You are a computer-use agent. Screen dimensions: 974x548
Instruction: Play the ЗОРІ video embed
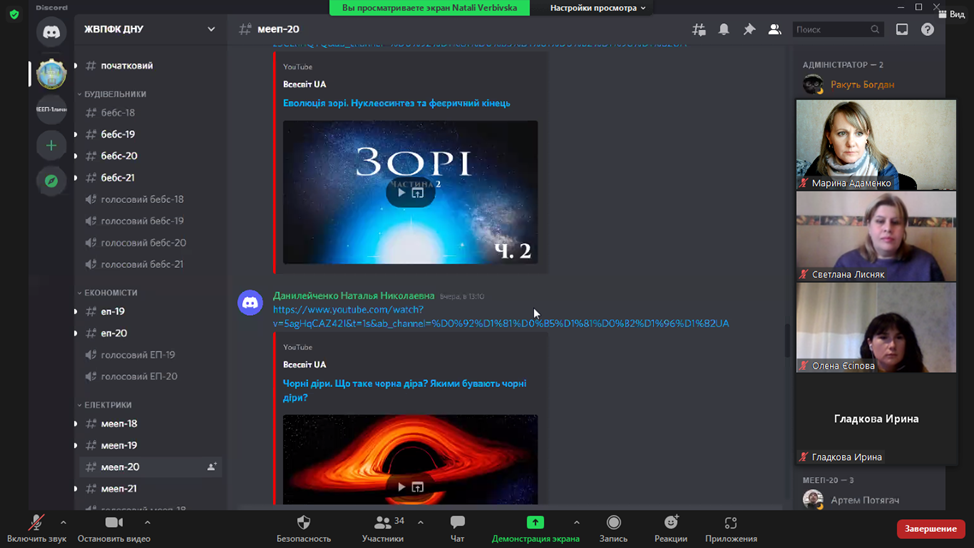coord(401,193)
